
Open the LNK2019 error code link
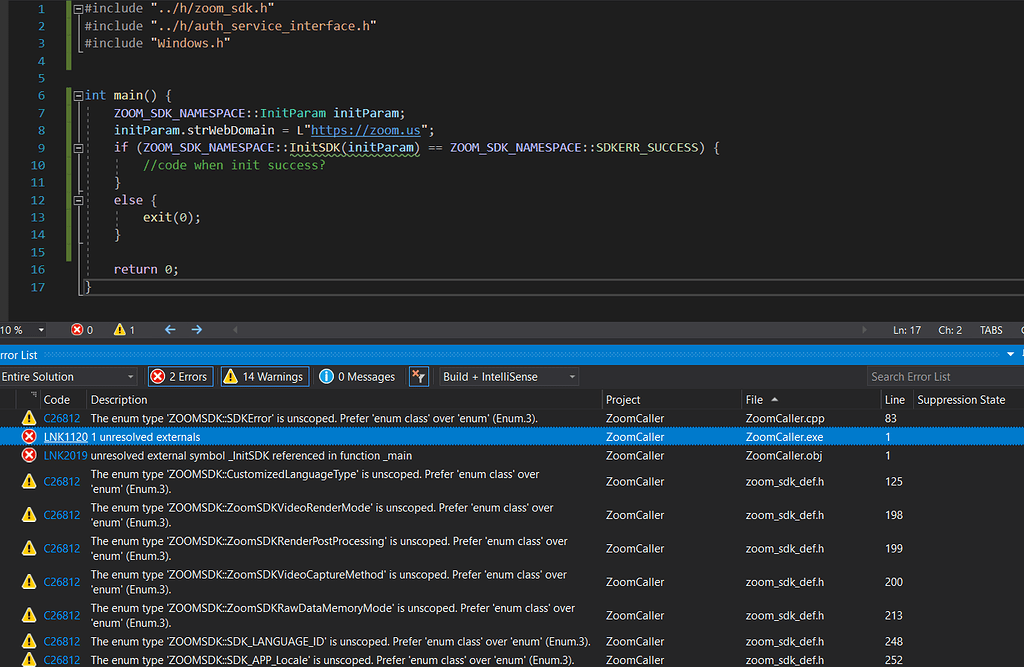(65, 456)
